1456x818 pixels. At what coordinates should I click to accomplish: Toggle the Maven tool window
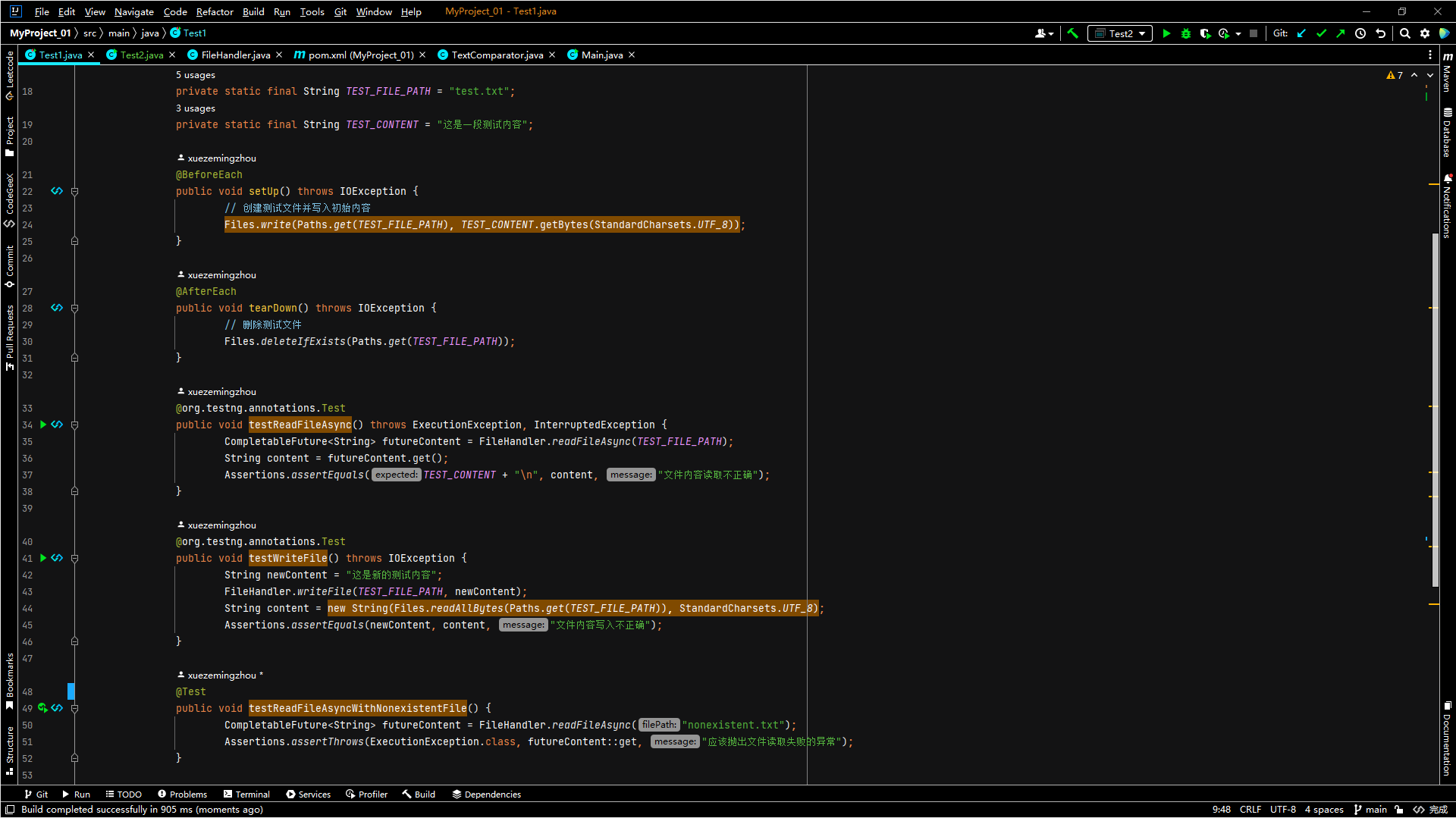click(1448, 72)
